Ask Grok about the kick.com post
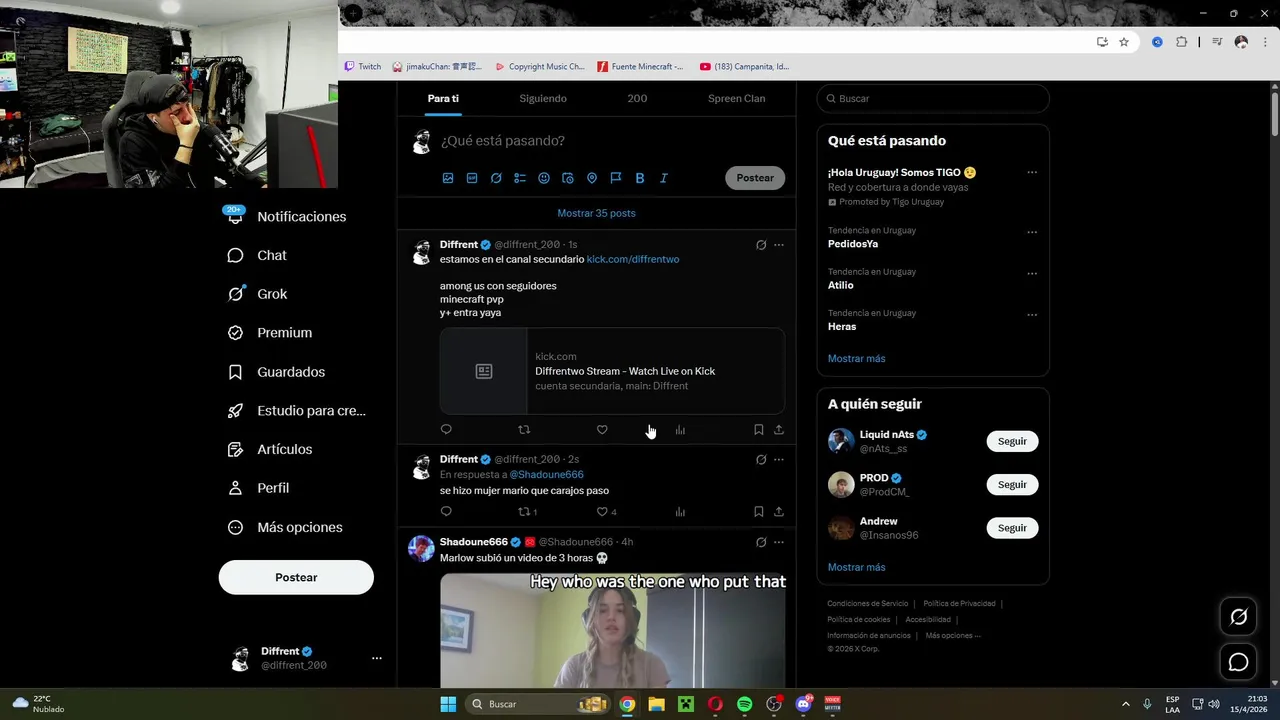The width and height of the screenshot is (1280, 720). (x=761, y=245)
